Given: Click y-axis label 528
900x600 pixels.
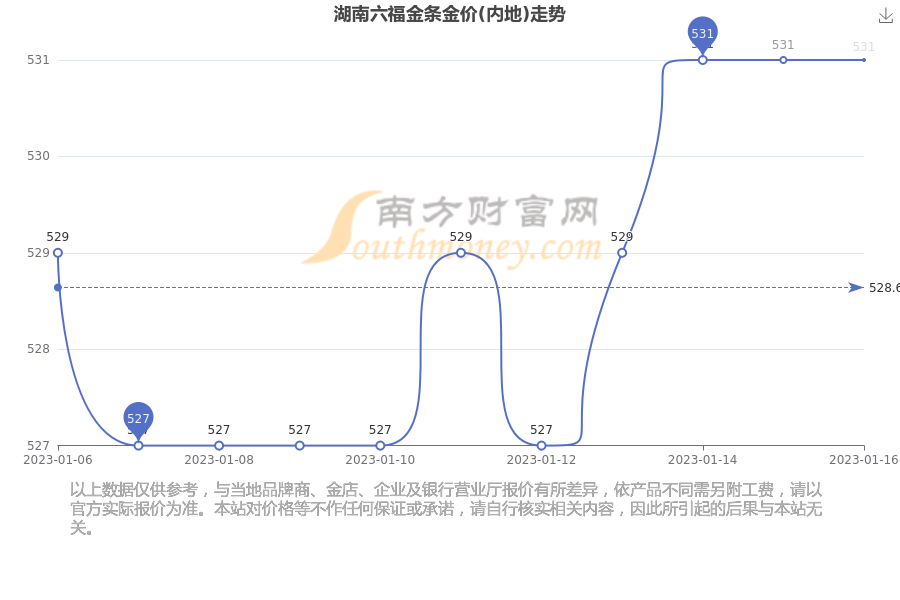Looking at the screenshot, I should [38, 349].
